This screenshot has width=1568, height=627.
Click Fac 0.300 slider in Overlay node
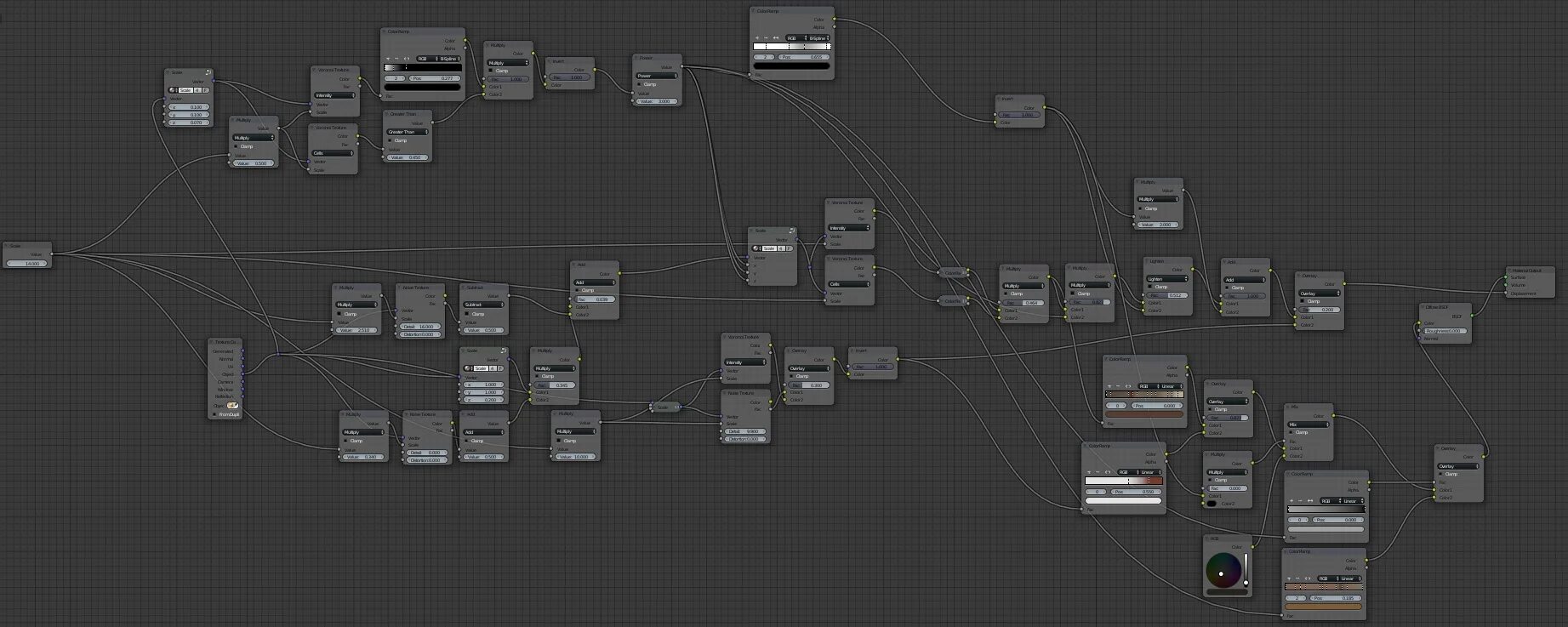click(809, 385)
